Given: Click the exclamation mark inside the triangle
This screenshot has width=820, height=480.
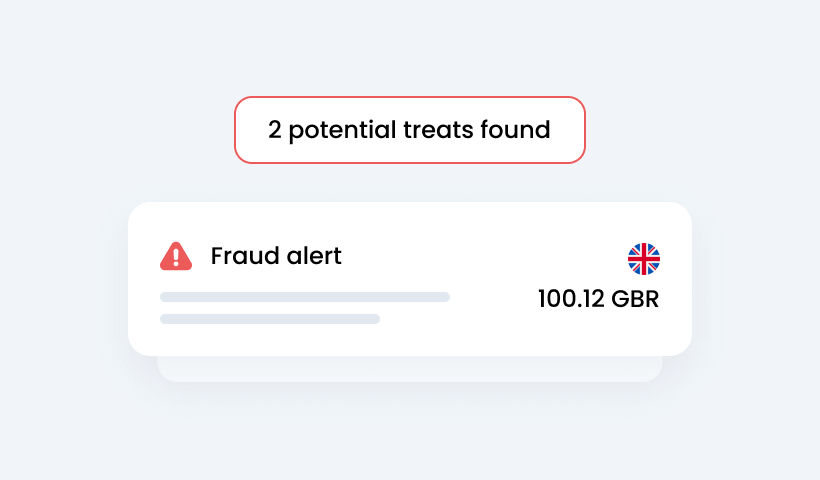Looking at the screenshot, I should click(176, 258).
